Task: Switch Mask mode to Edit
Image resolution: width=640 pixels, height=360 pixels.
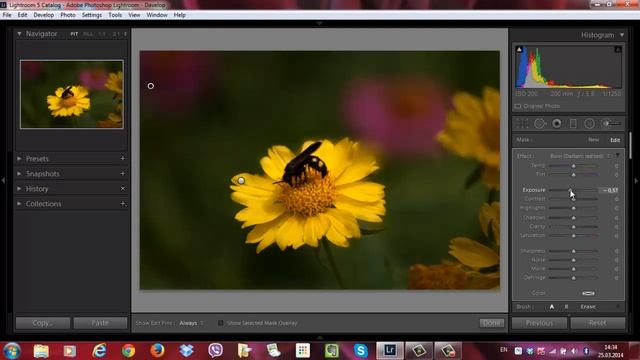Action: [x=615, y=140]
